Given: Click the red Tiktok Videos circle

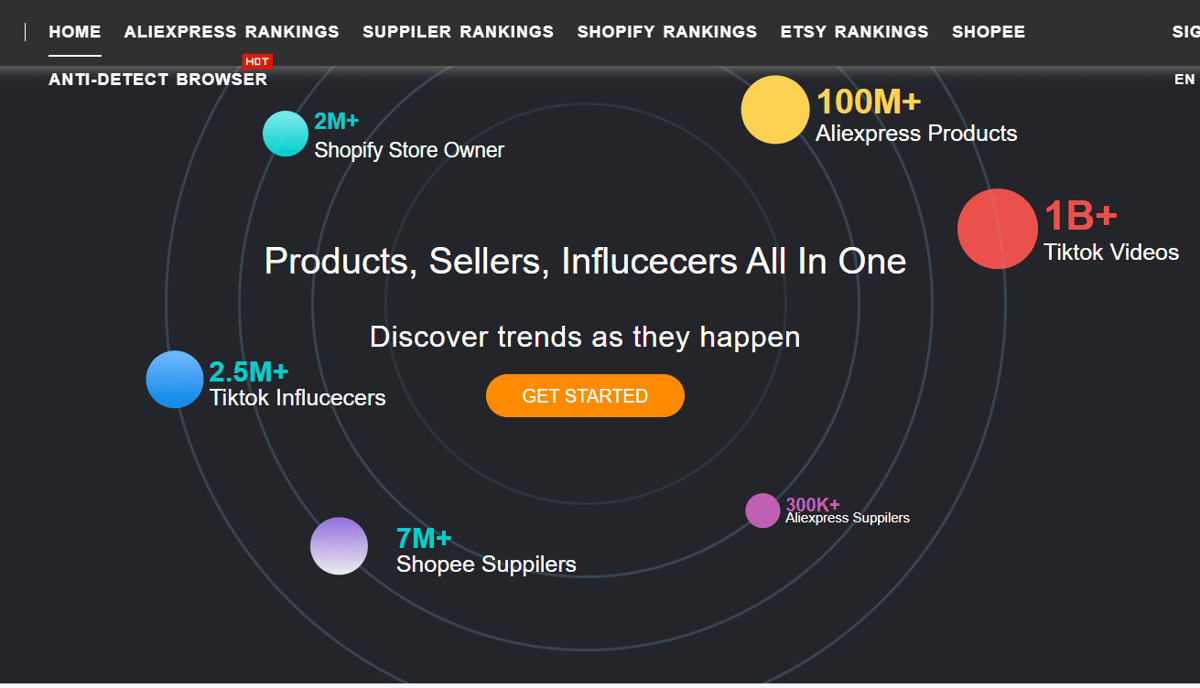Looking at the screenshot, I should click(997, 229).
